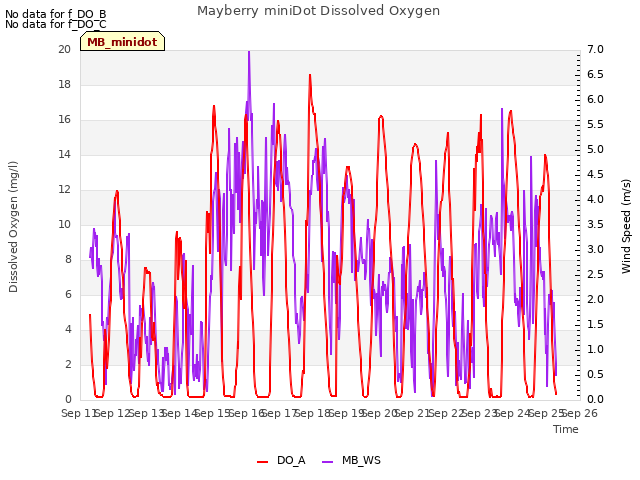
Task: Click the Time axis label
Action: [x=566, y=429]
